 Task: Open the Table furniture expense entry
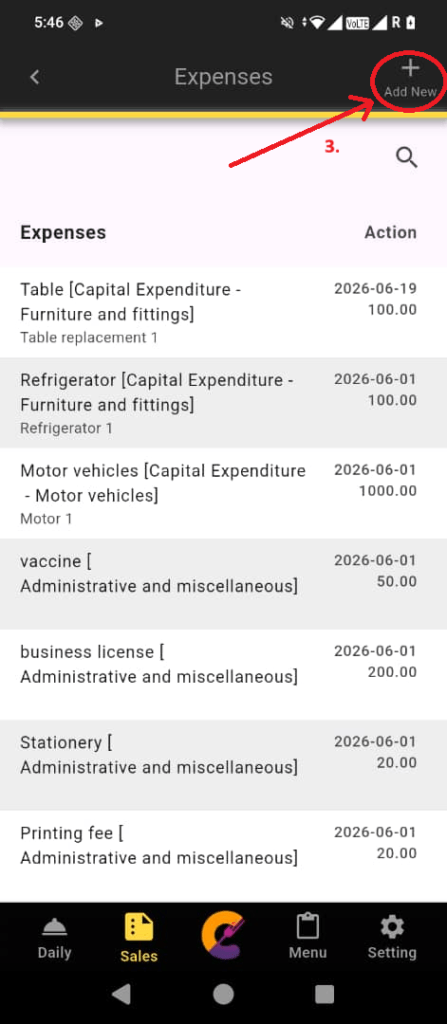(224, 312)
